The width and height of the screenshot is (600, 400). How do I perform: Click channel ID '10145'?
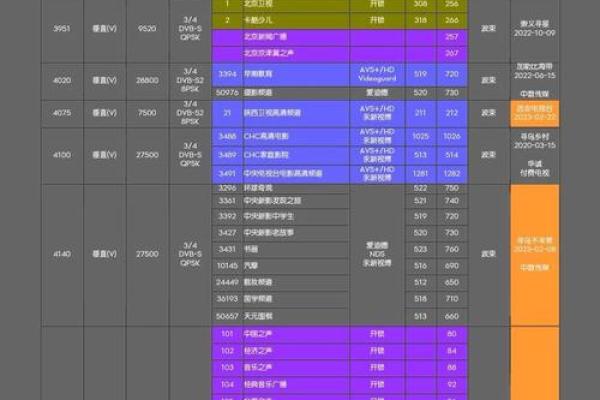(227, 266)
